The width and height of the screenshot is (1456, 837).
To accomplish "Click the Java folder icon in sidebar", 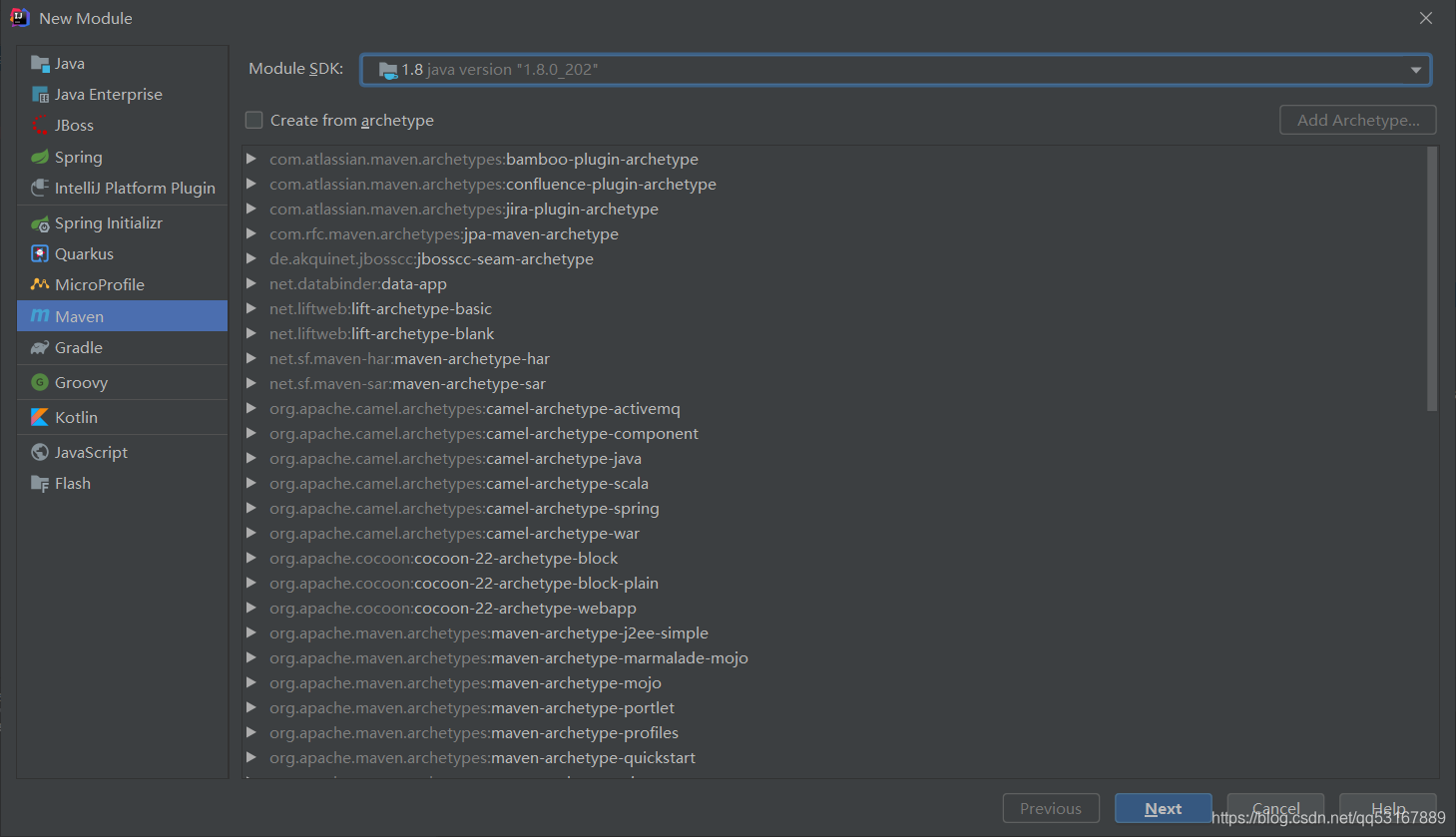I will tap(40, 64).
